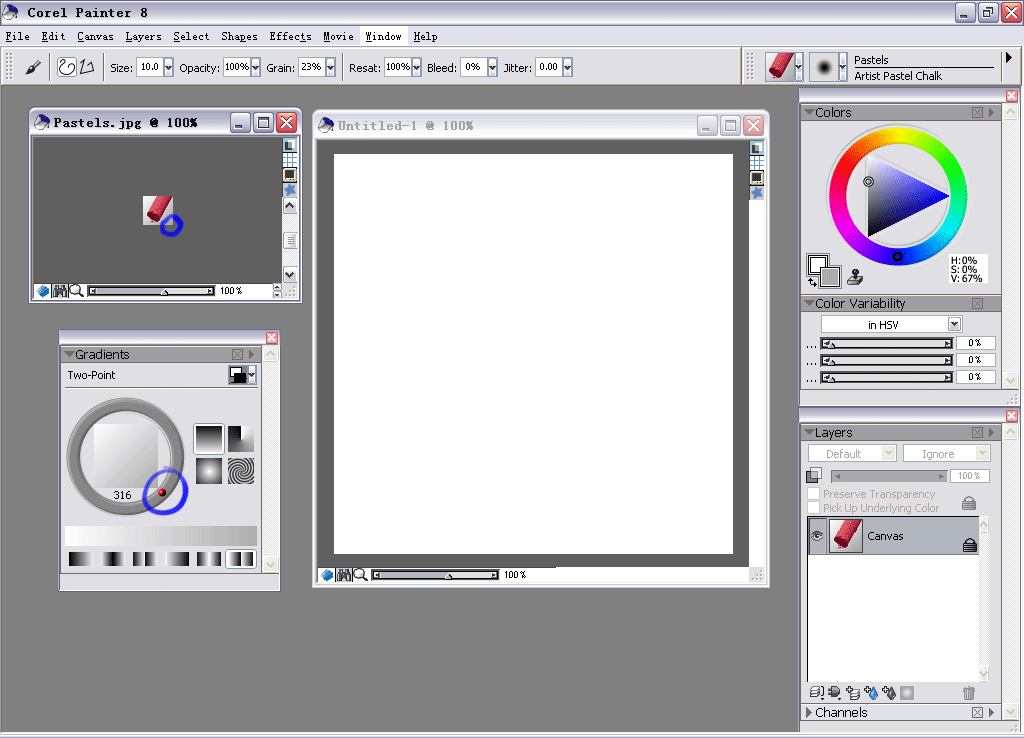Select the Canvas layer row

893,536
